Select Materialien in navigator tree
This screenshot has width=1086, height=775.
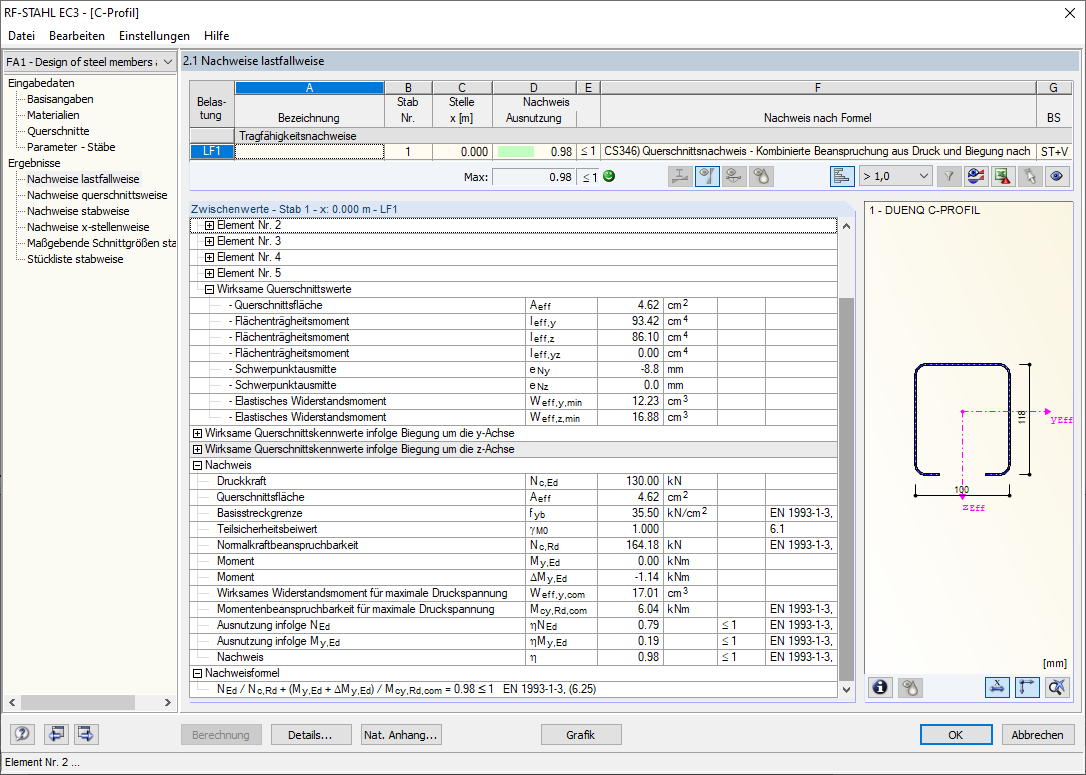click(x=53, y=115)
